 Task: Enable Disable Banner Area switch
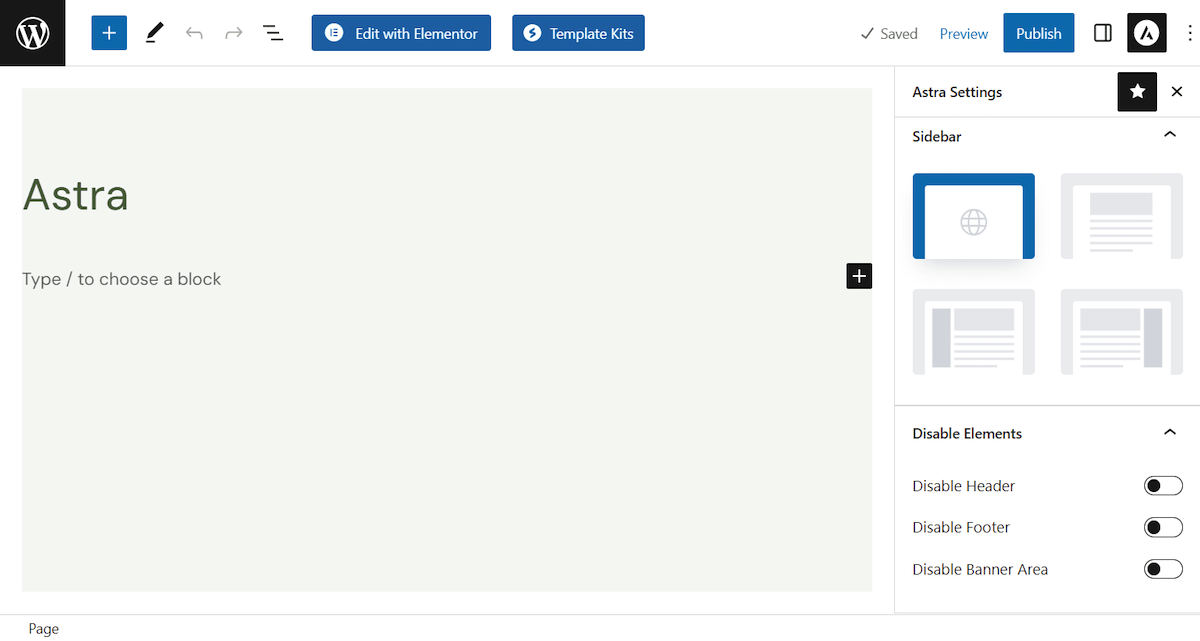click(x=1163, y=568)
